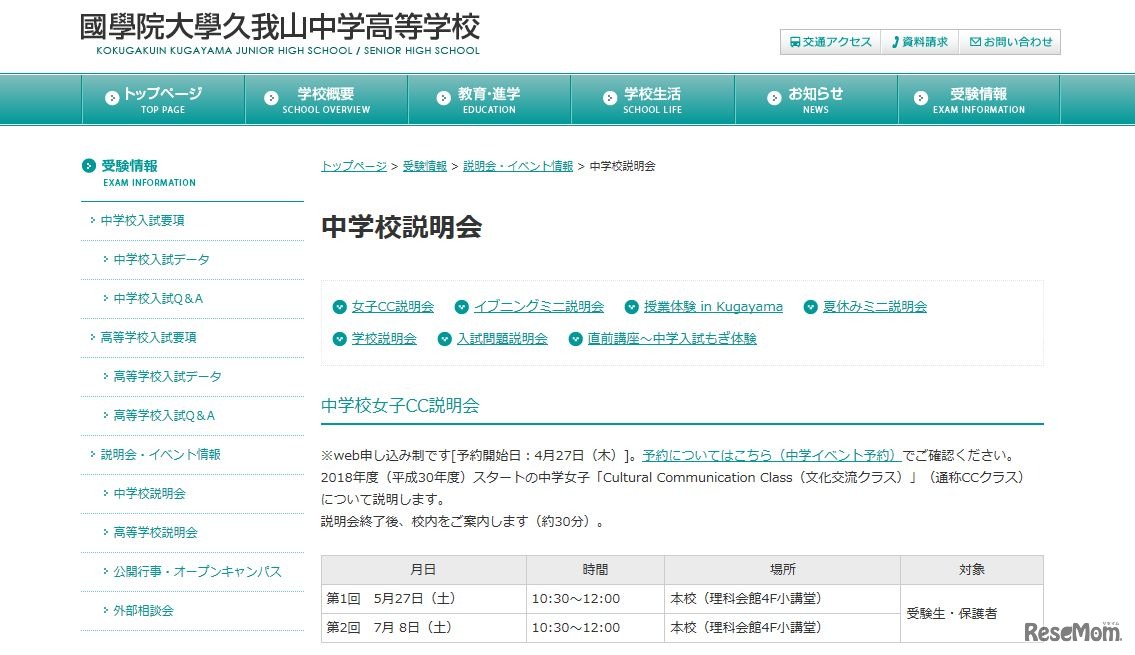Select 高等学校入試要項 in the sidebar
1135x655 pixels.
tap(148, 338)
